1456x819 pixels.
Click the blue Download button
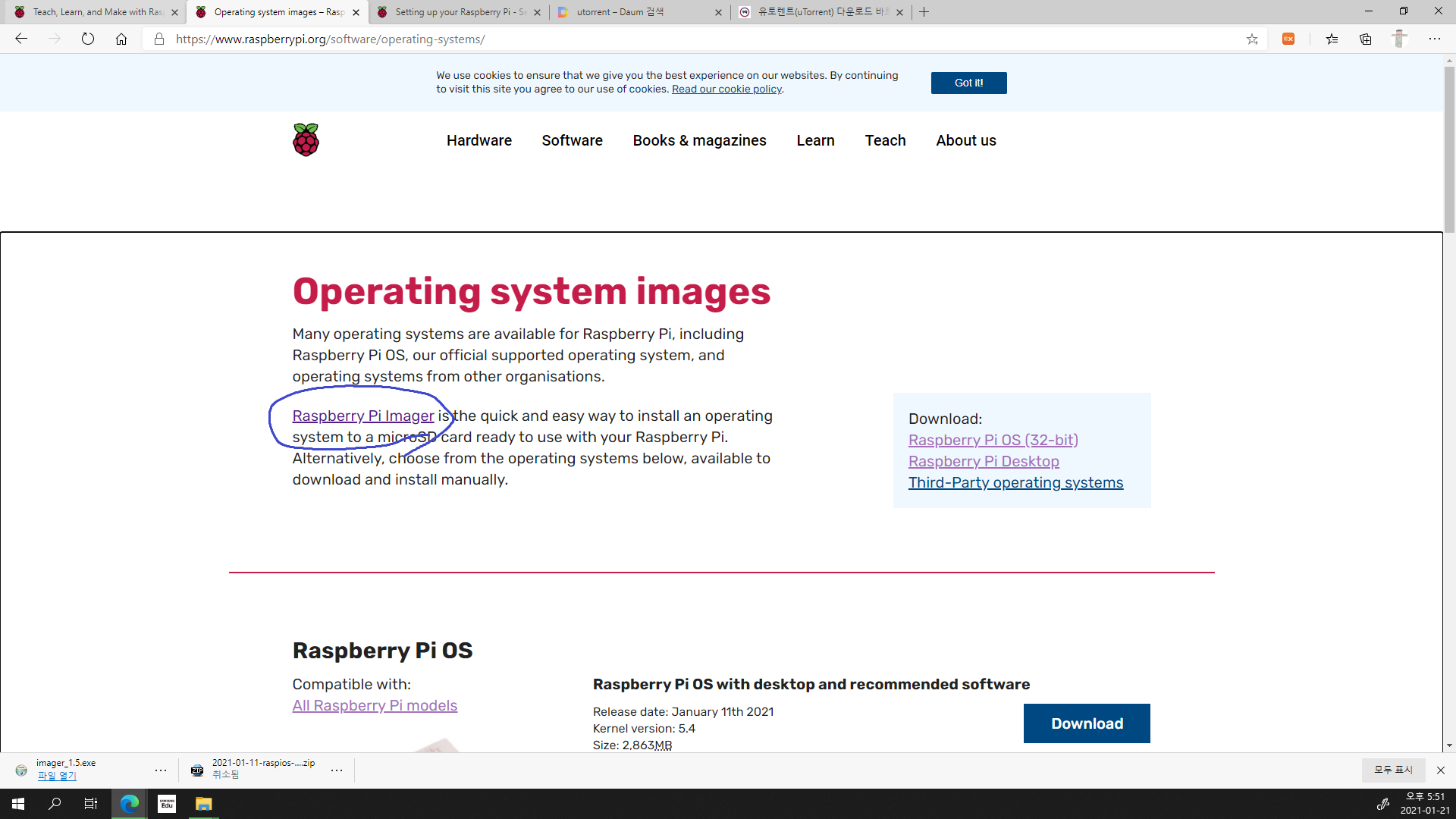pos(1086,723)
